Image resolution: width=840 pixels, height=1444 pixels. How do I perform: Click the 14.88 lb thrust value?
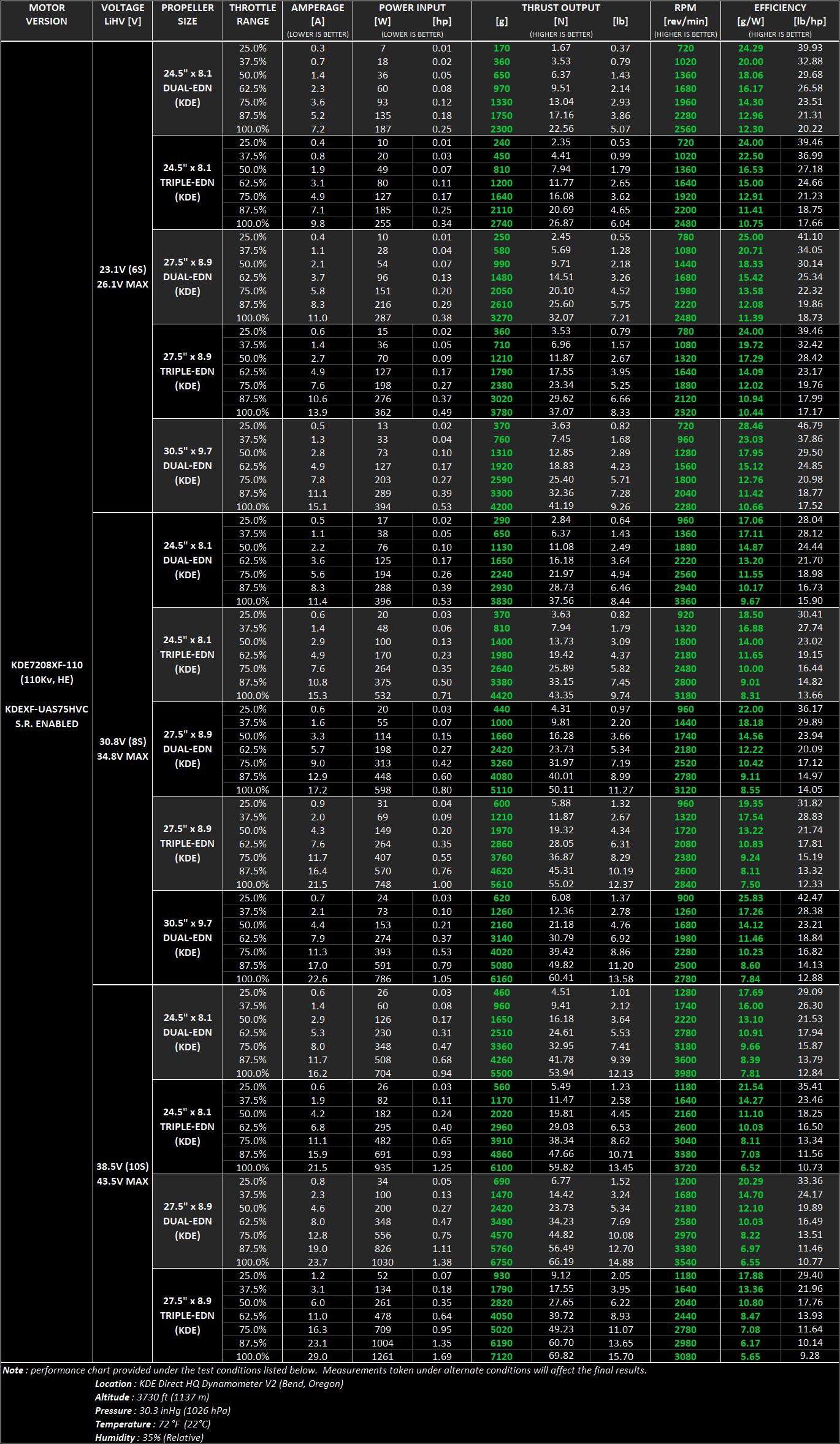tap(620, 1262)
